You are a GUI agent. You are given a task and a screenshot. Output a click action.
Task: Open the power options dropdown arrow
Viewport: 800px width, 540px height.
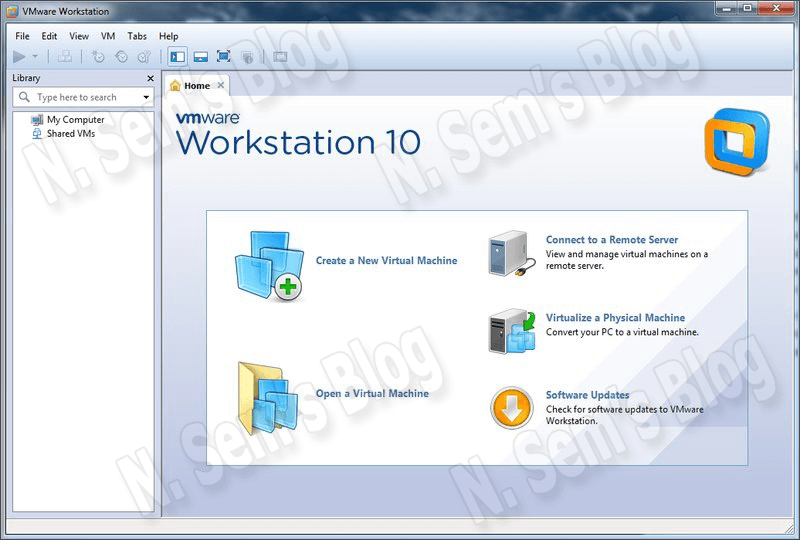tap(35, 57)
